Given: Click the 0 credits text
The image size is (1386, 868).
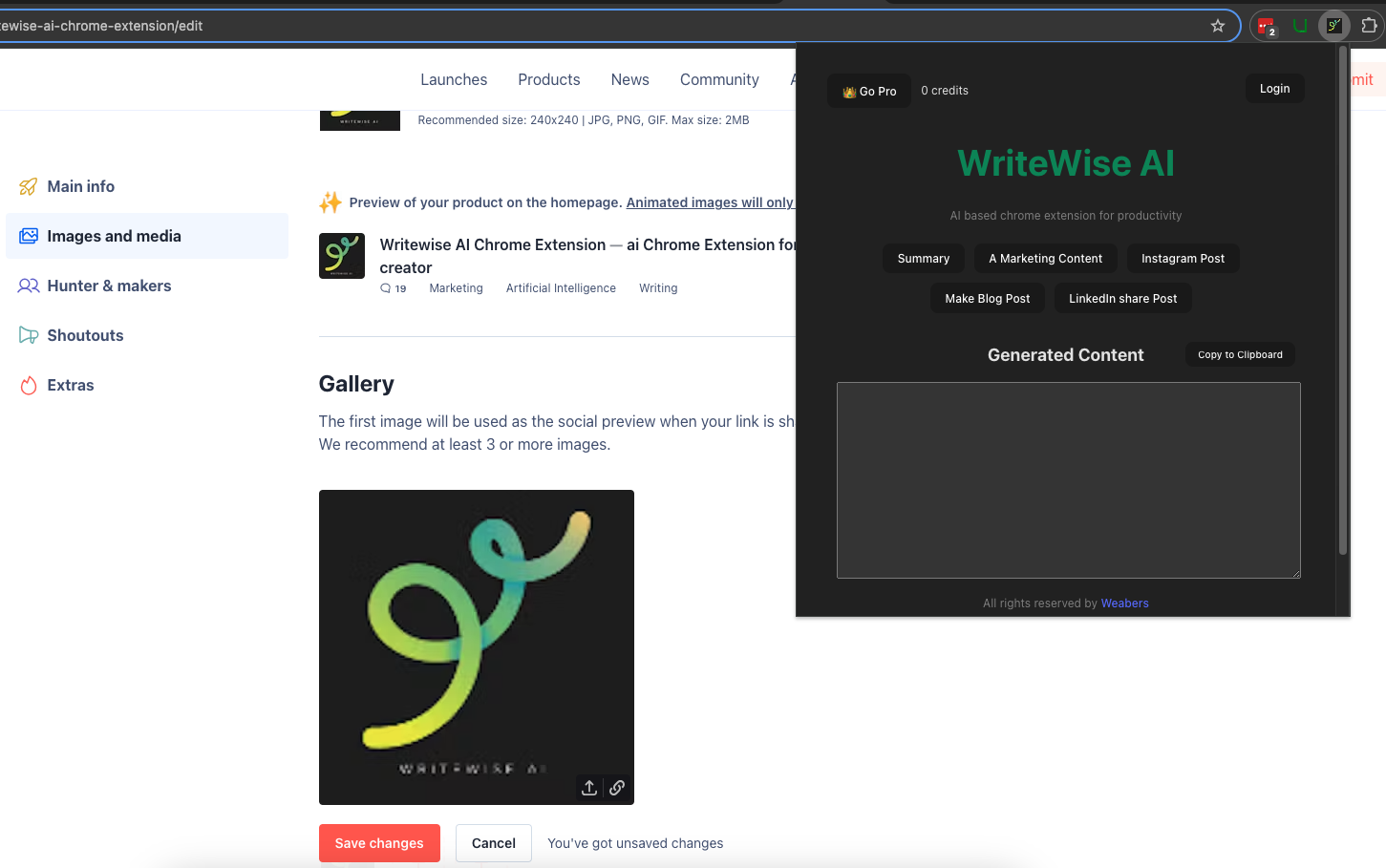Looking at the screenshot, I should pos(945,91).
